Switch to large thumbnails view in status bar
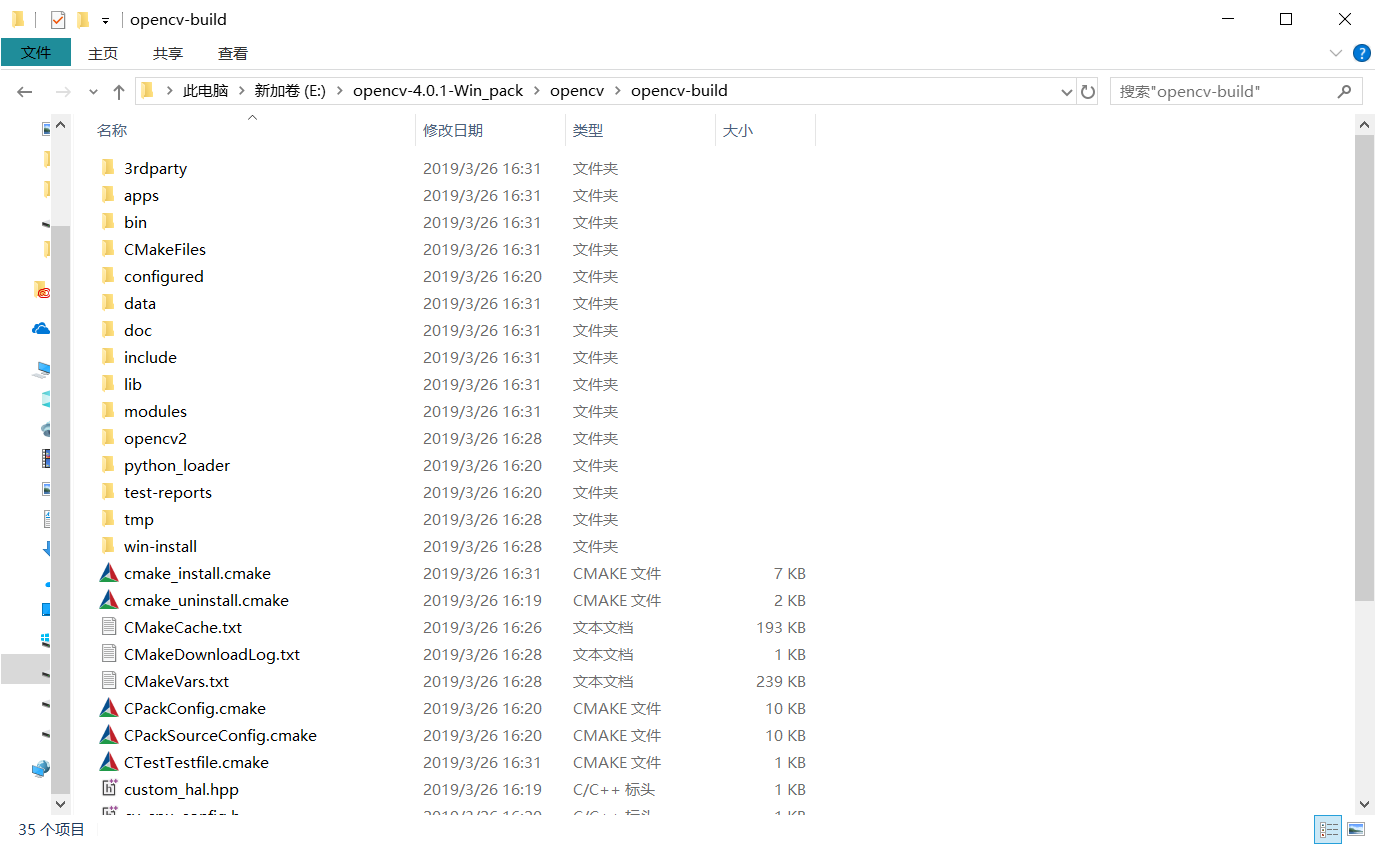 pyautogui.click(x=1356, y=829)
